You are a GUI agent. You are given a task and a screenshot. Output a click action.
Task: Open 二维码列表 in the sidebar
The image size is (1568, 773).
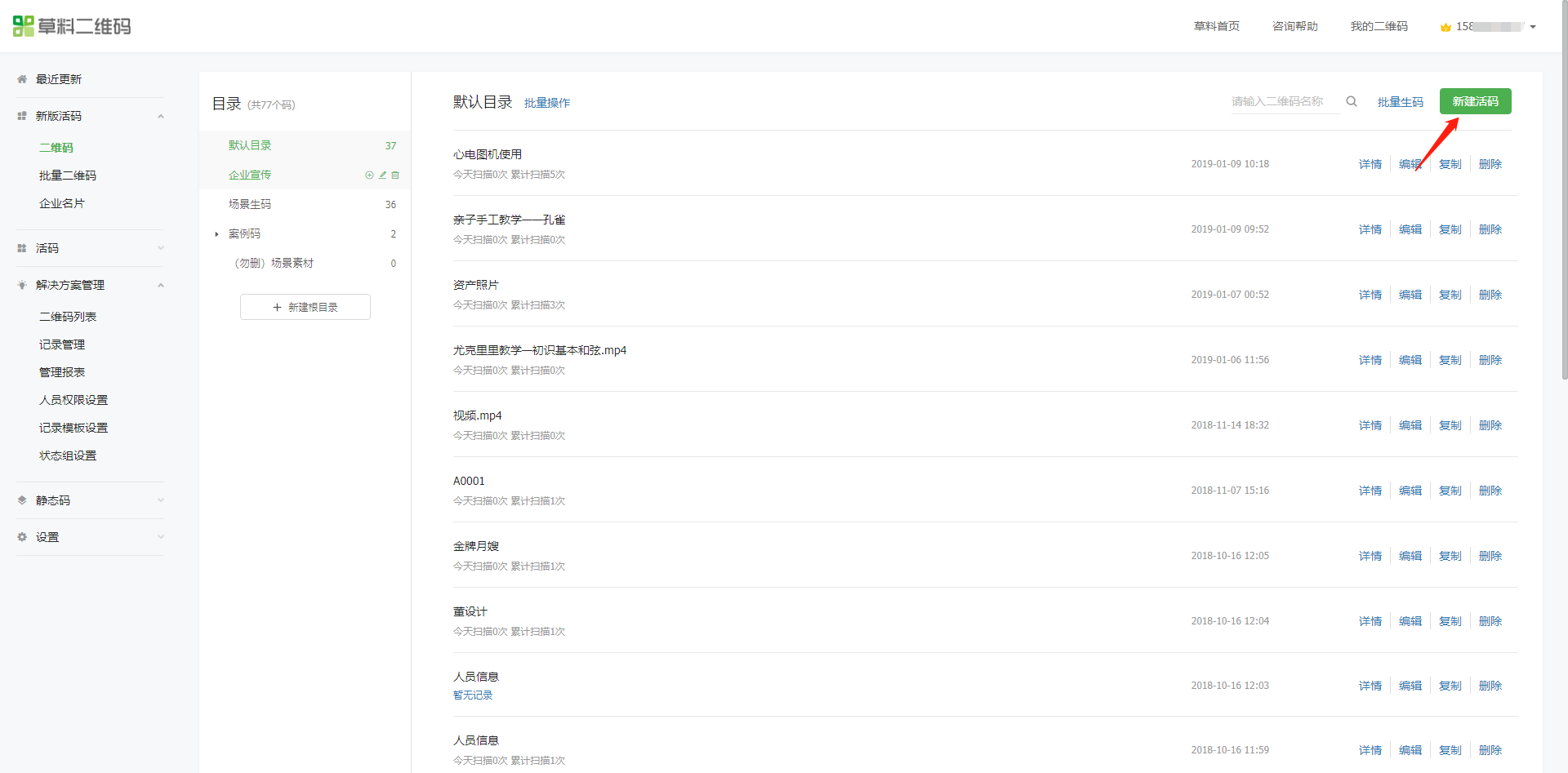coord(68,317)
